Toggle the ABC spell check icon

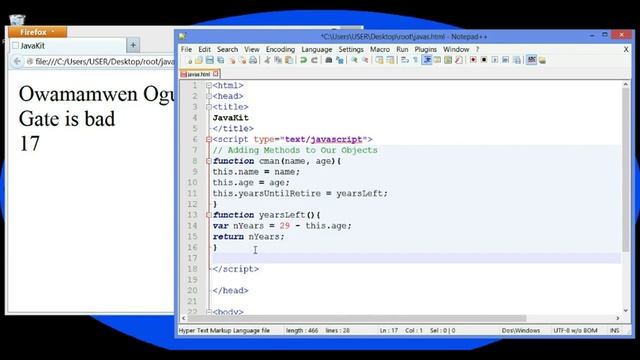point(531,60)
